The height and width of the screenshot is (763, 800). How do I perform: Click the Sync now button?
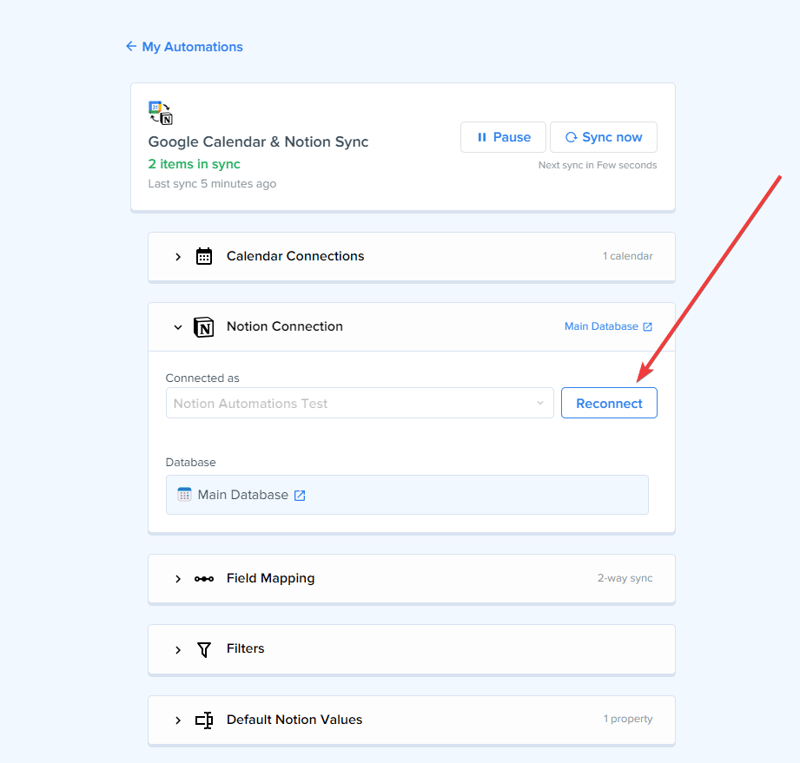coord(603,137)
